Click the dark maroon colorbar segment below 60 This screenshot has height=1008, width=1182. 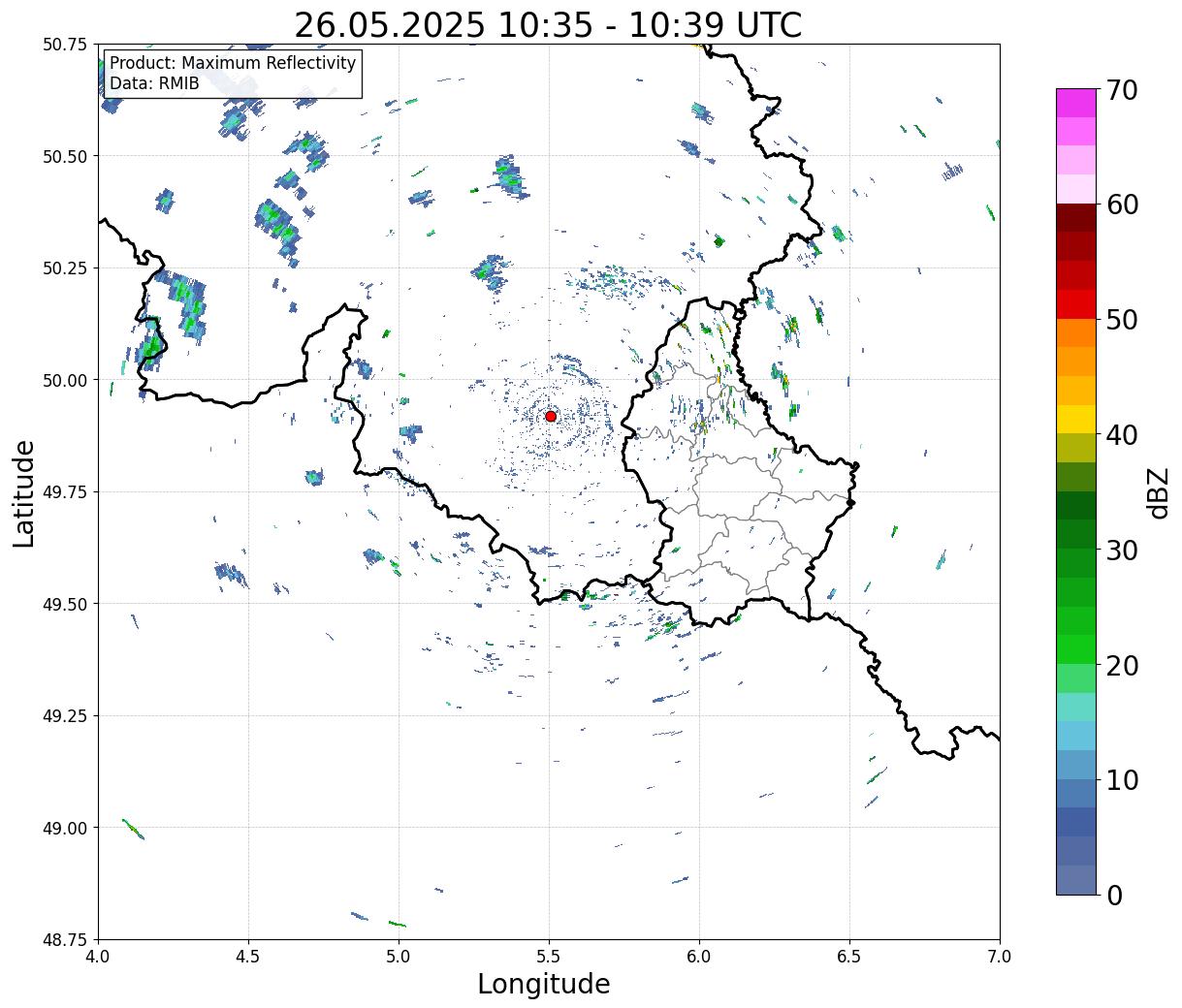point(1076,218)
